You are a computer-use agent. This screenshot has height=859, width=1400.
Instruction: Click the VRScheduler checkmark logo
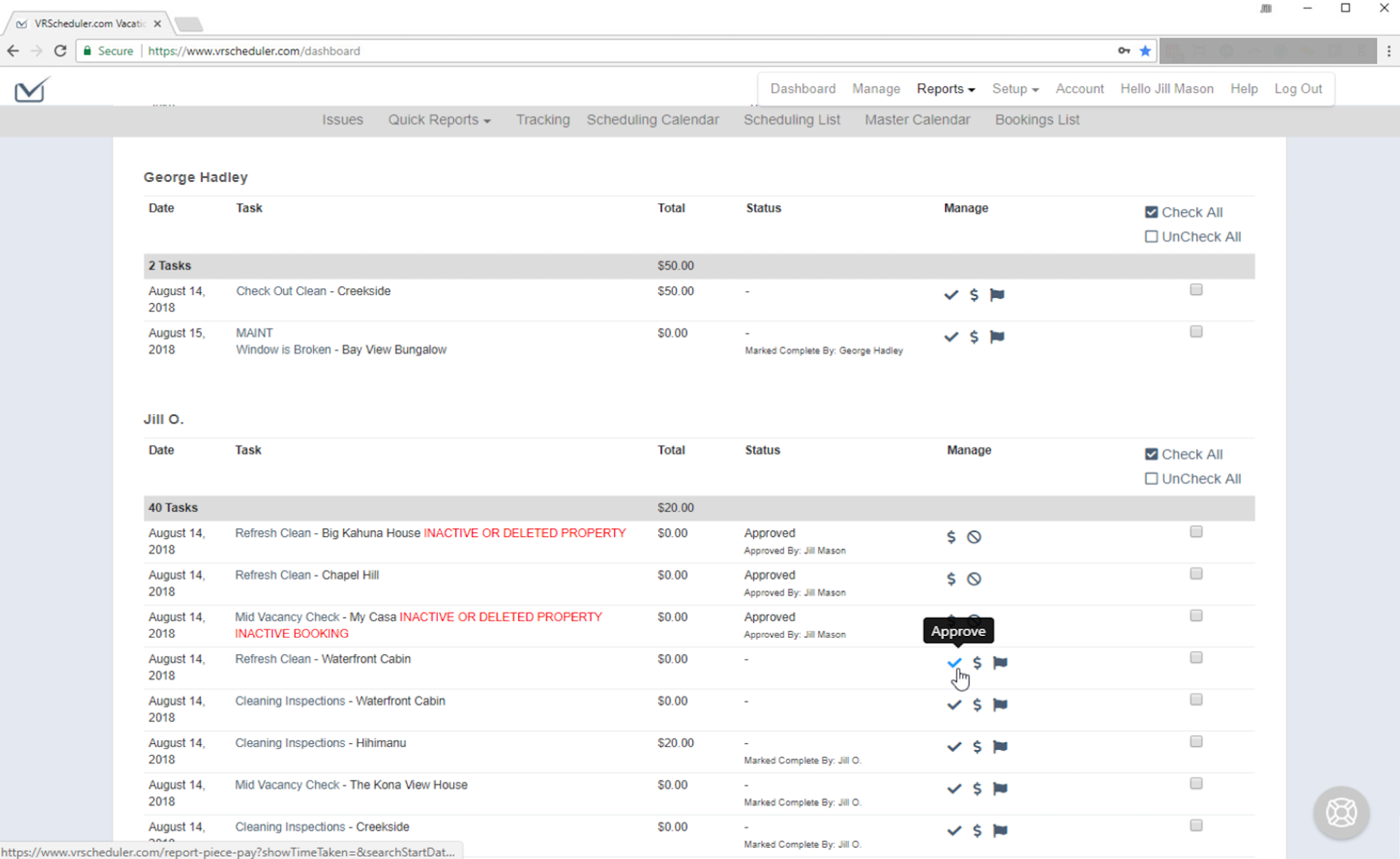coord(31,90)
